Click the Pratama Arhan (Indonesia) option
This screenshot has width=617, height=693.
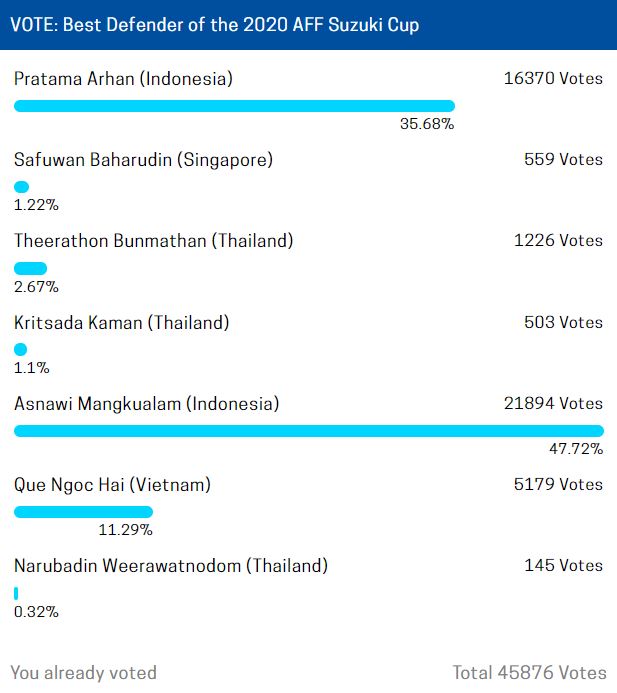(x=123, y=79)
